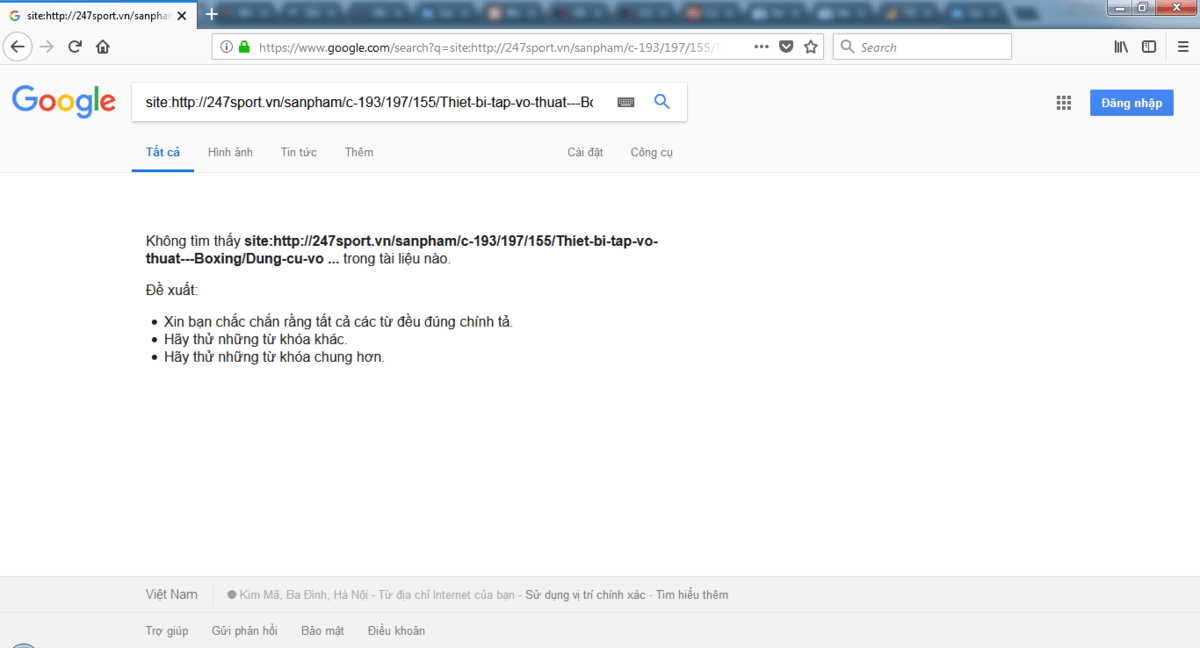Focus the Firefox address bar URL
Viewport: 1200px width, 648px height.
(x=490, y=47)
